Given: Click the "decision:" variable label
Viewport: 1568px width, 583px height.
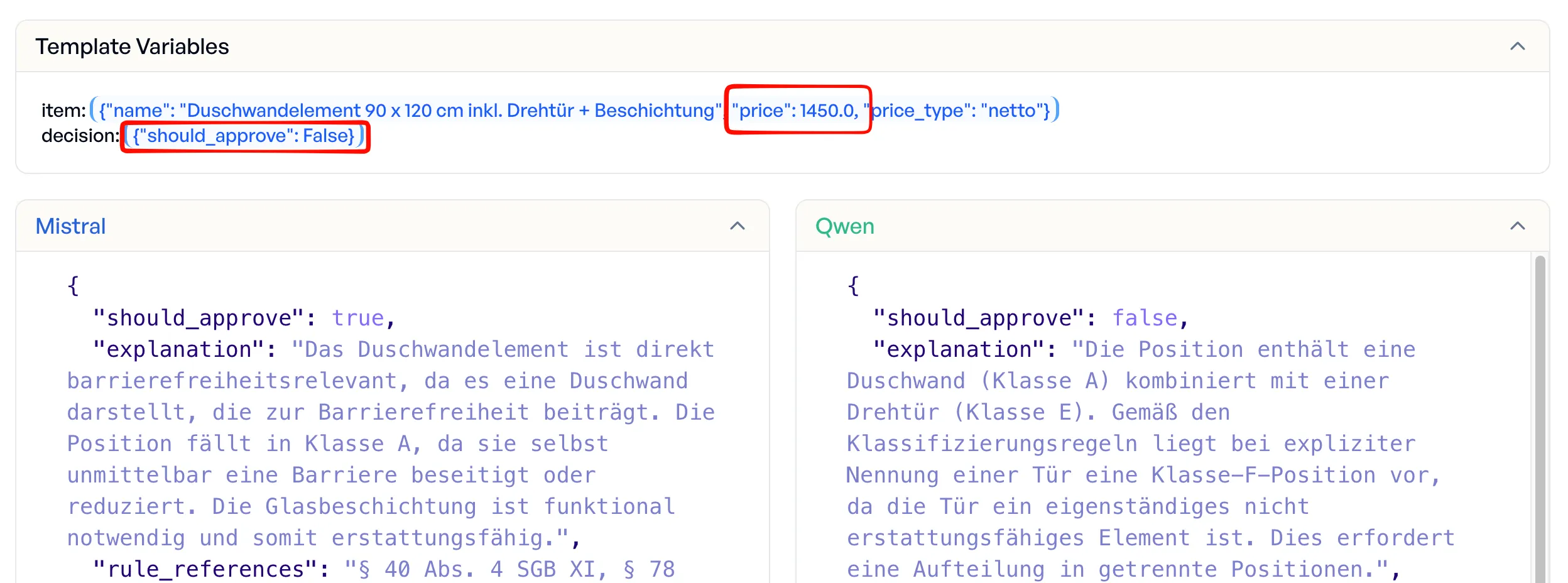Looking at the screenshot, I should (80, 136).
